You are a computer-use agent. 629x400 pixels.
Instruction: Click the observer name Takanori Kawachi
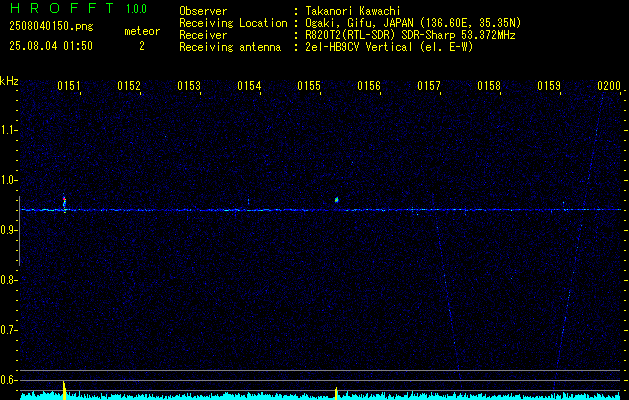pyautogui.click(x=353, y=11)
